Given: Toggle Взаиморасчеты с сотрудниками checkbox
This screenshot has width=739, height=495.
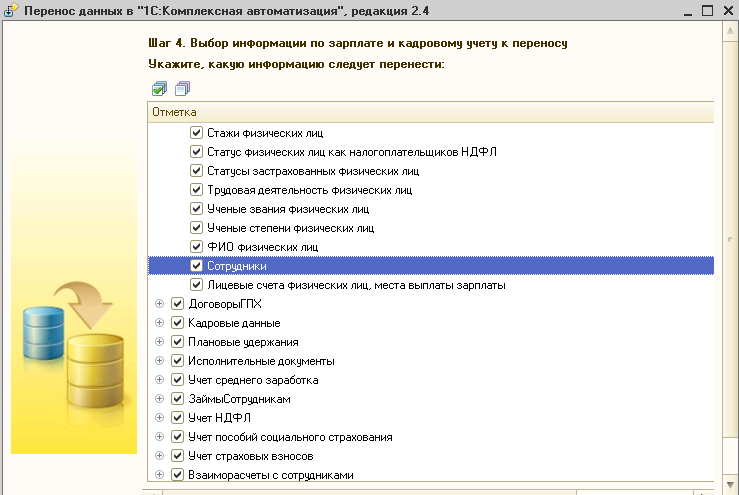Looking at the screenshot, I should click(x=177, y=474).
